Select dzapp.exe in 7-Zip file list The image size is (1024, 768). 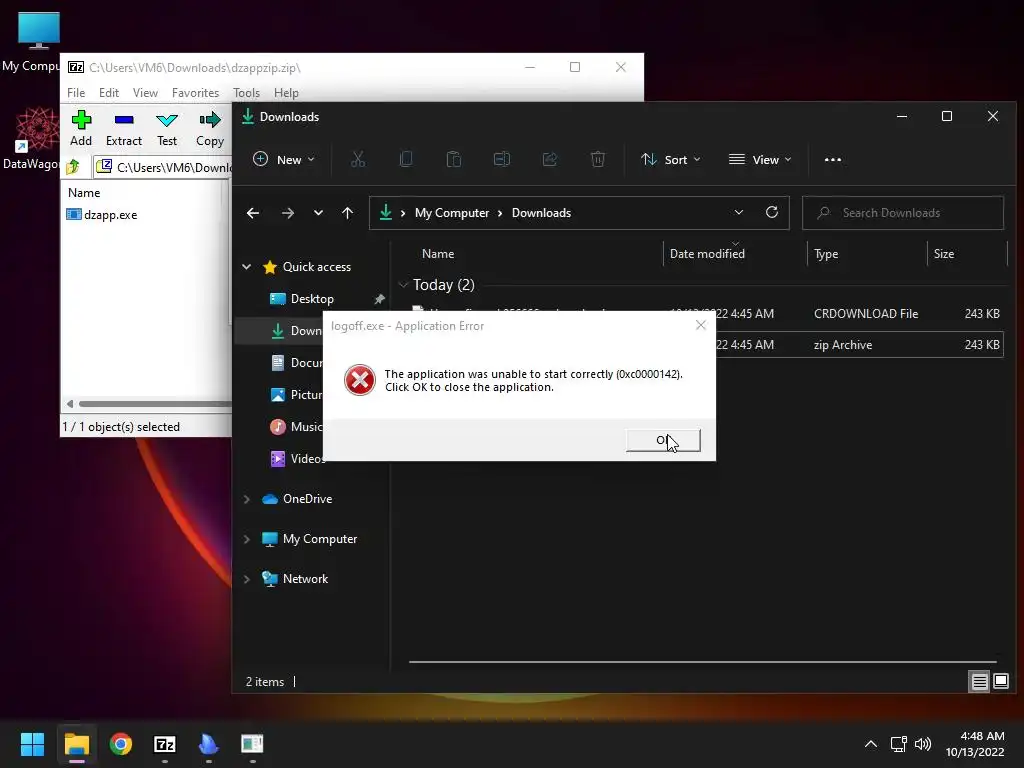pyautogui.click(x=102, y=215)
